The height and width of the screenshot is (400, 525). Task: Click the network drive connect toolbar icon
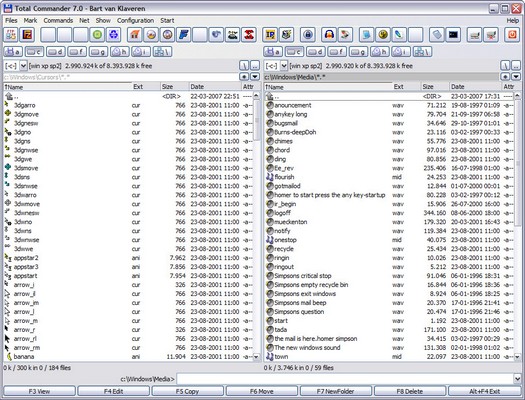(475, 35)
